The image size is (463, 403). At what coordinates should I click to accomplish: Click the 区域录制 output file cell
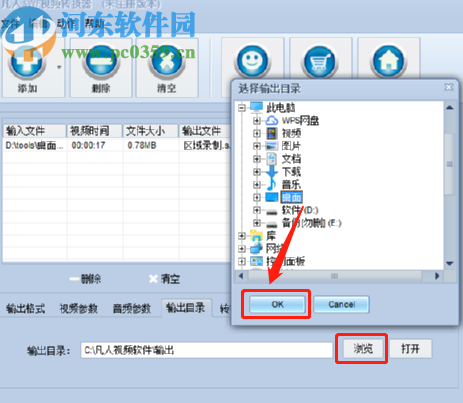[207, 145]
